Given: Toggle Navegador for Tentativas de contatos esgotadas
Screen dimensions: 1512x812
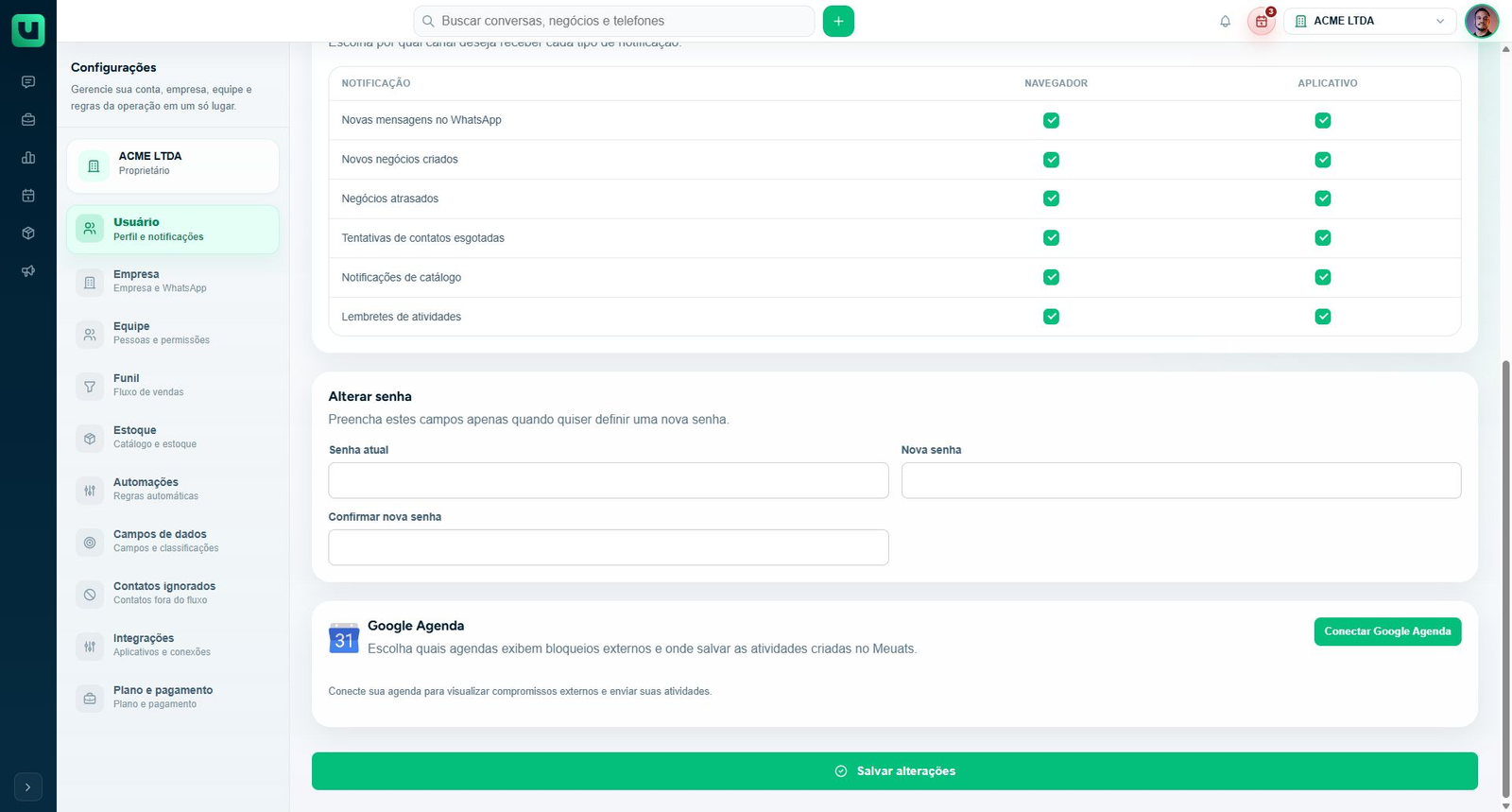Looking at the screenshot, I should (x=1051, y=238).
